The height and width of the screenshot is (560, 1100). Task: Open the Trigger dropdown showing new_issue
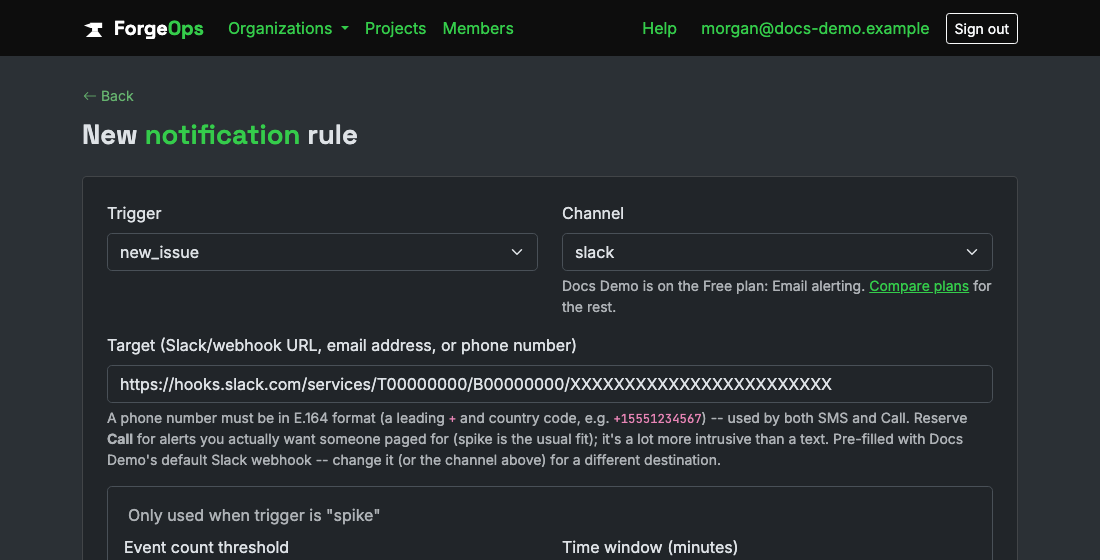322,252
